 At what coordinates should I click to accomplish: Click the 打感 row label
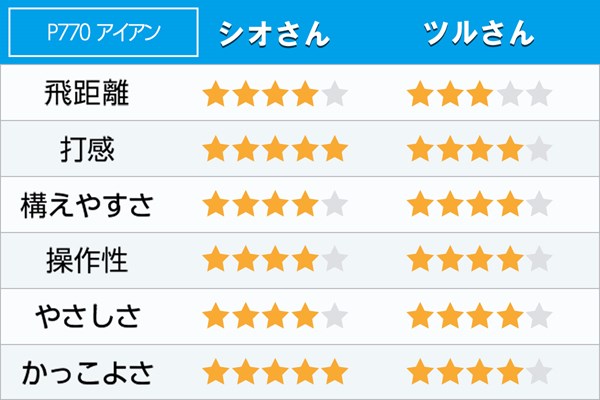(x=87, y=149)
